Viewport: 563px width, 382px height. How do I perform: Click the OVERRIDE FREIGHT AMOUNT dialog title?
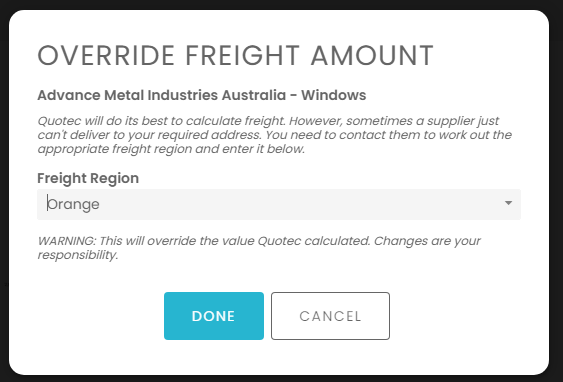click(x=236, y=56)
